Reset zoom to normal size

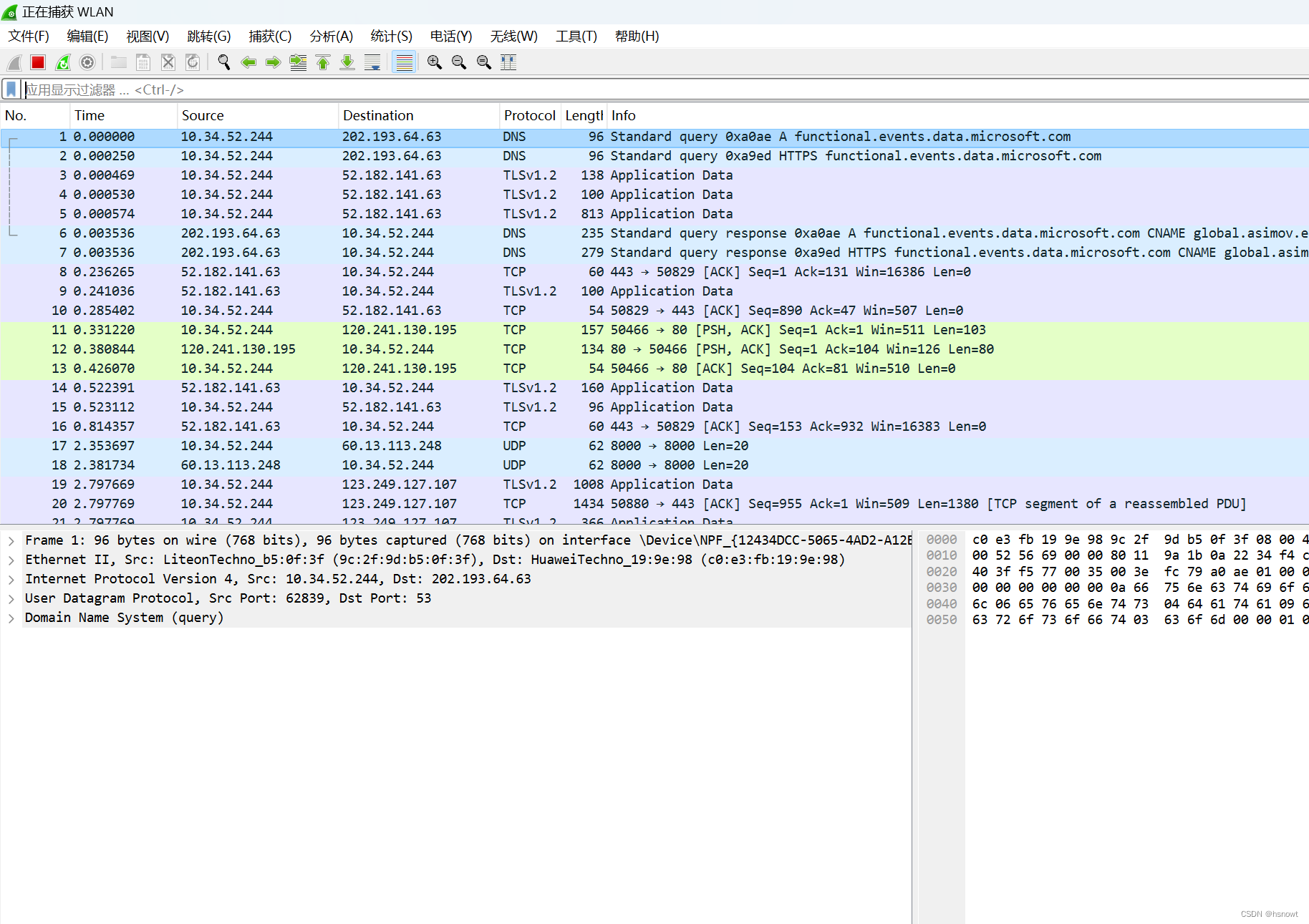pos(483,62)
